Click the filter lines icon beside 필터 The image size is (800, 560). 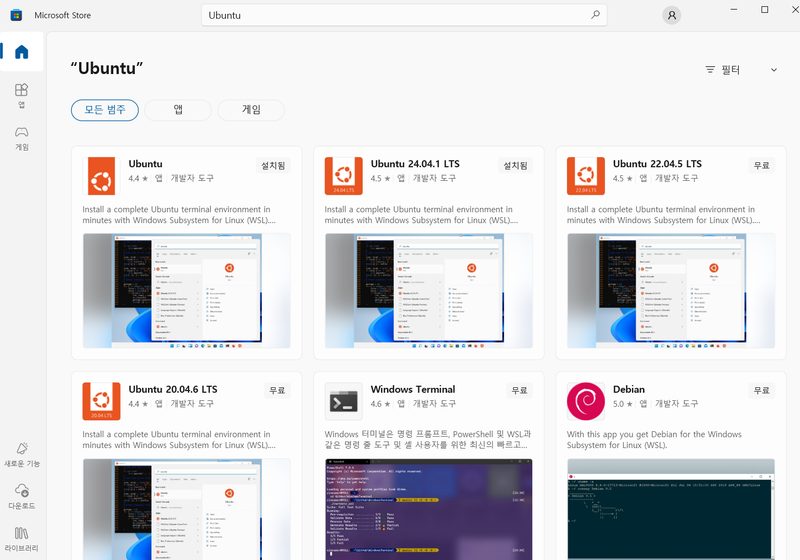click(710, 69)
